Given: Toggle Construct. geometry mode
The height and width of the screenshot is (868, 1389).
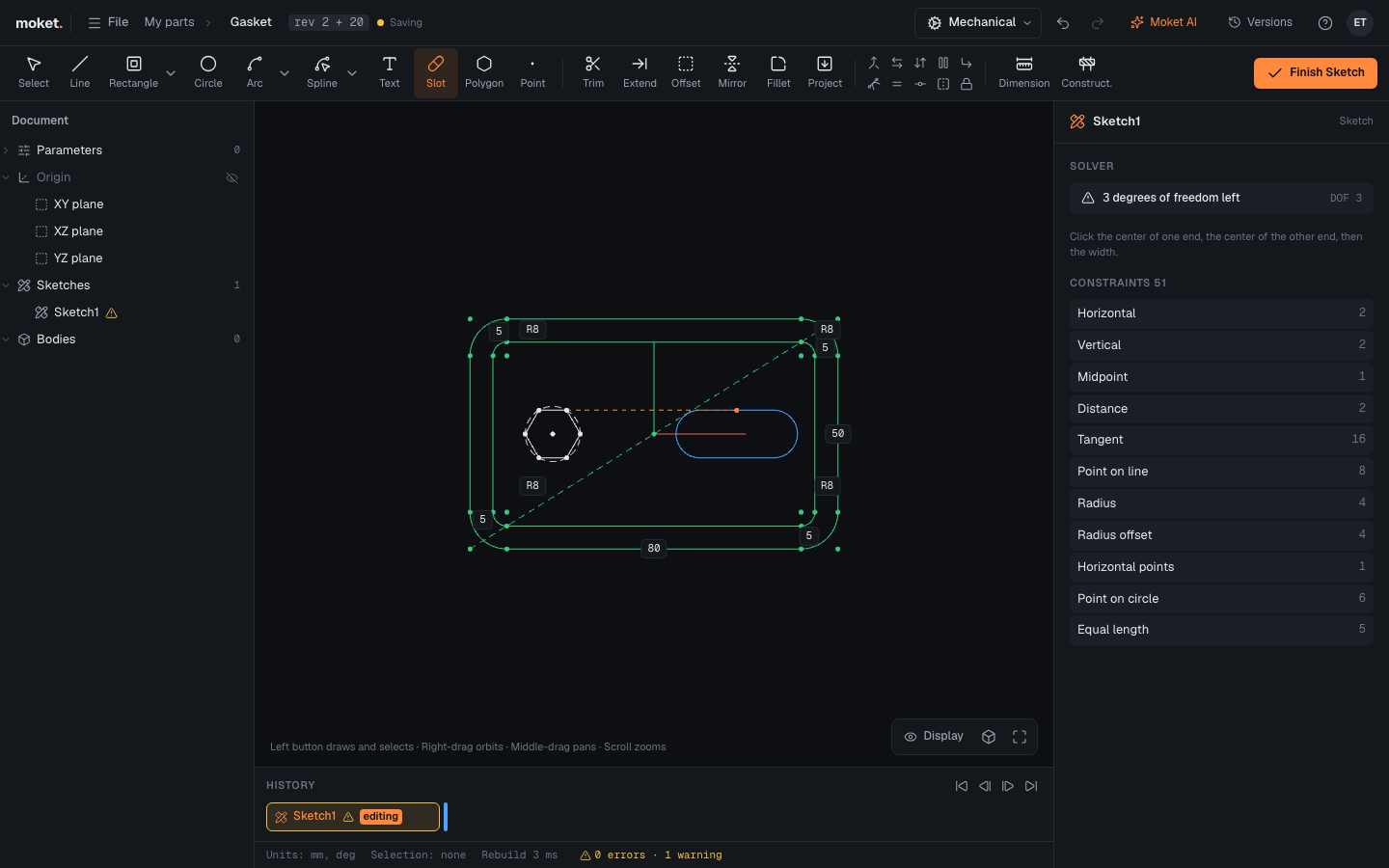Looking at the screenshot, I should (x=1087, y=72).
